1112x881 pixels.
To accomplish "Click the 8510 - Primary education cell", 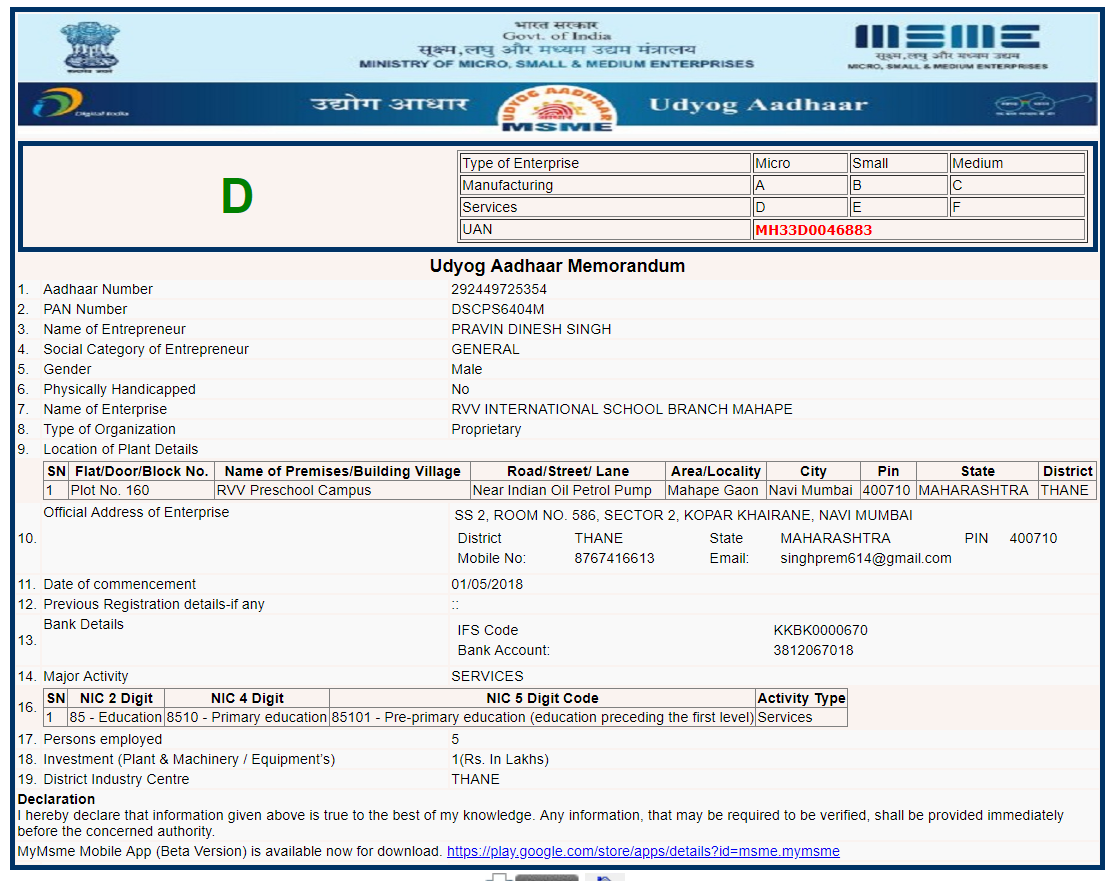I will coord(246,717).
